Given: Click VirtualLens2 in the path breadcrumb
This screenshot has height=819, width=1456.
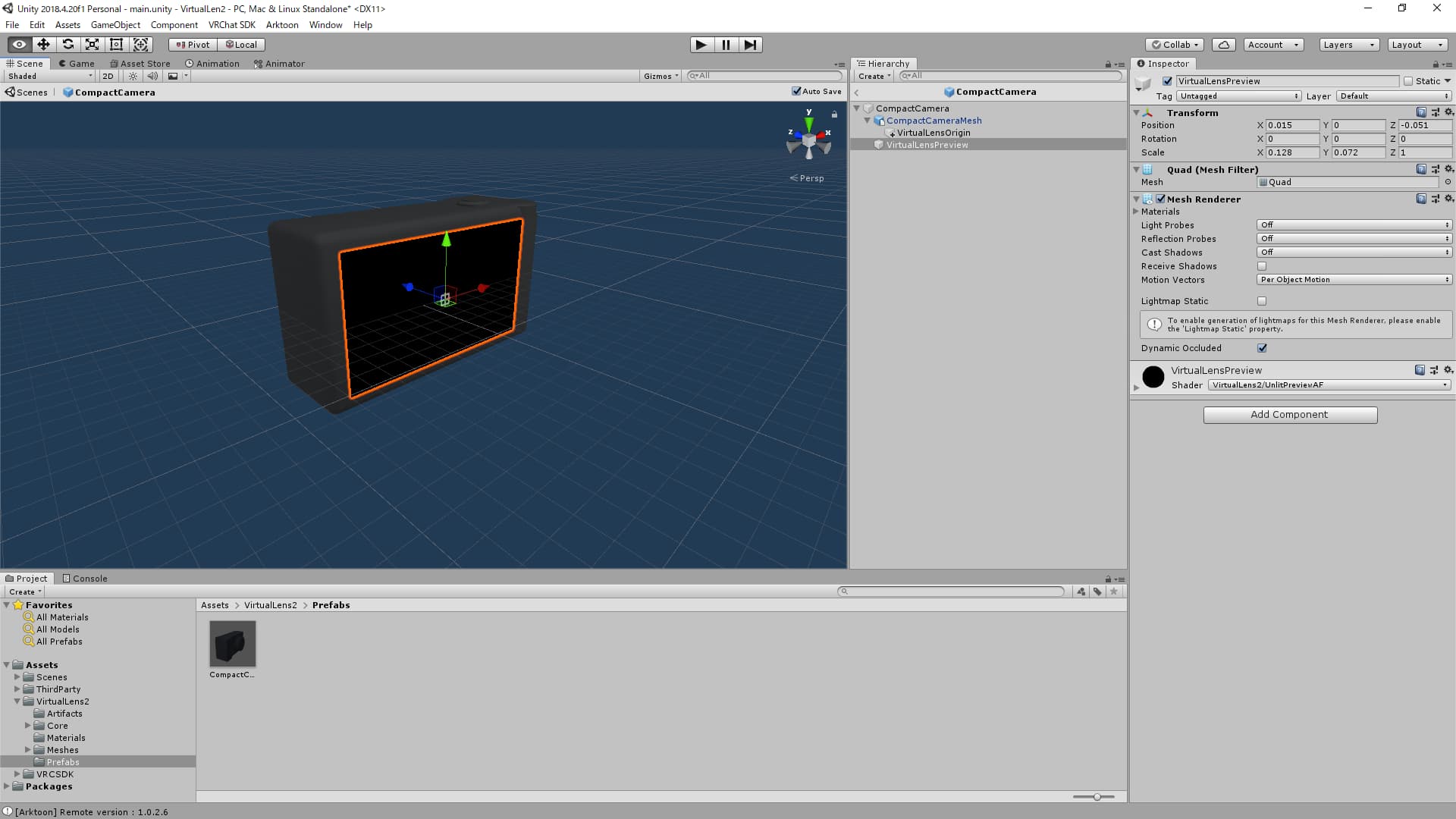Looking at the screenshot, I should [270, 605].
